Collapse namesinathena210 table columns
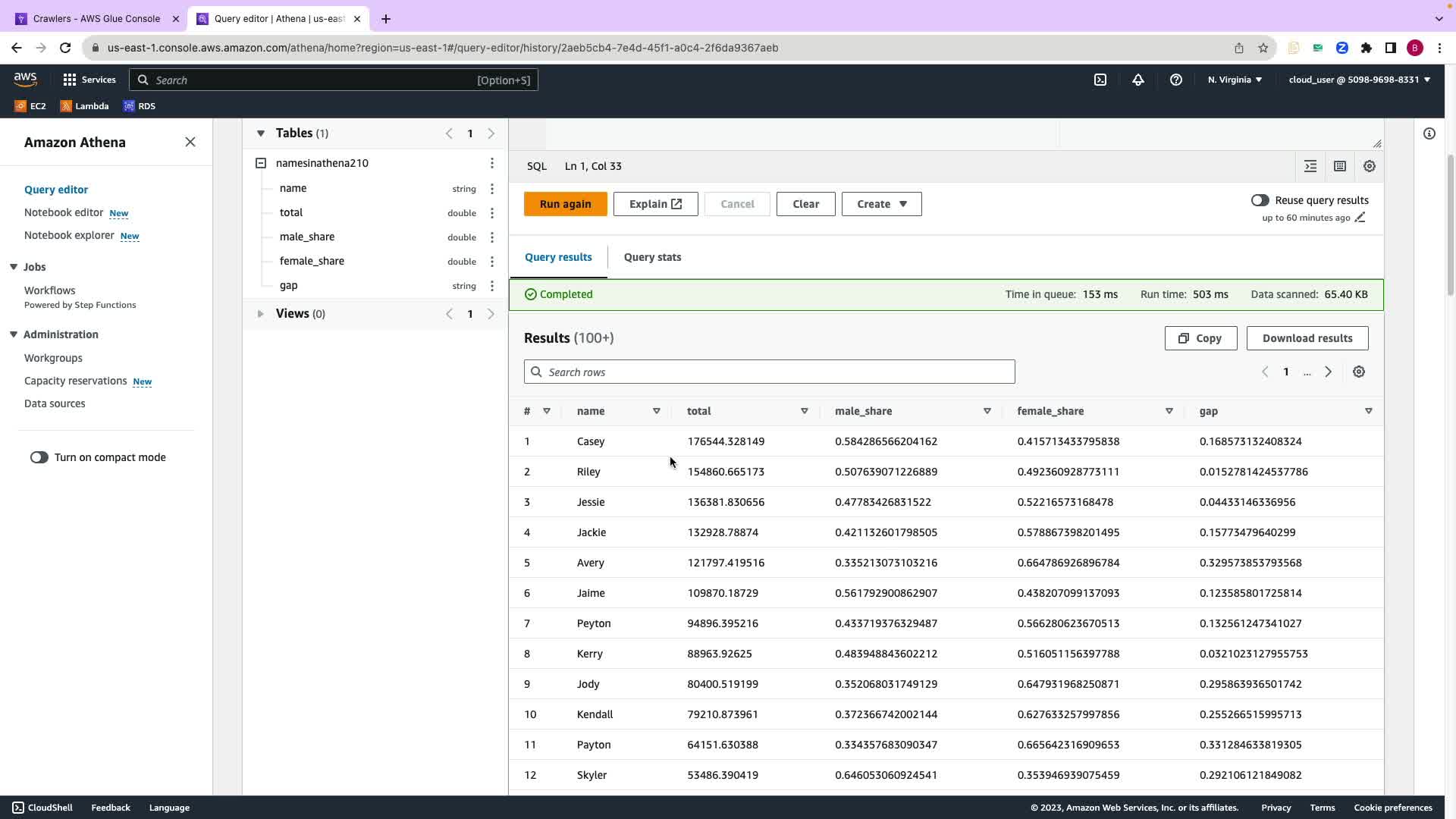 pyautogui.click(x=261, y=163)
